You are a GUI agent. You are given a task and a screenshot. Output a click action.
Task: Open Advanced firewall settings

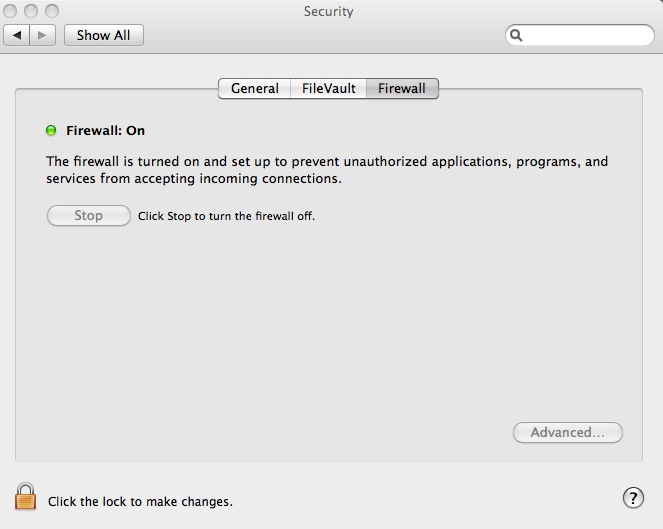pyautogui.click(x=568, y=433)
